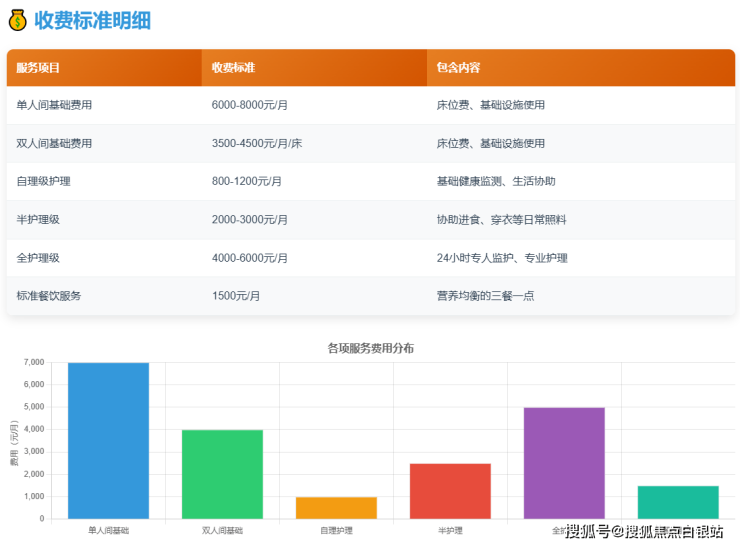This screenshot has width=740, height=547.
Task: Click the 营养均衡的三餐一点 cell
Action: 484,296
